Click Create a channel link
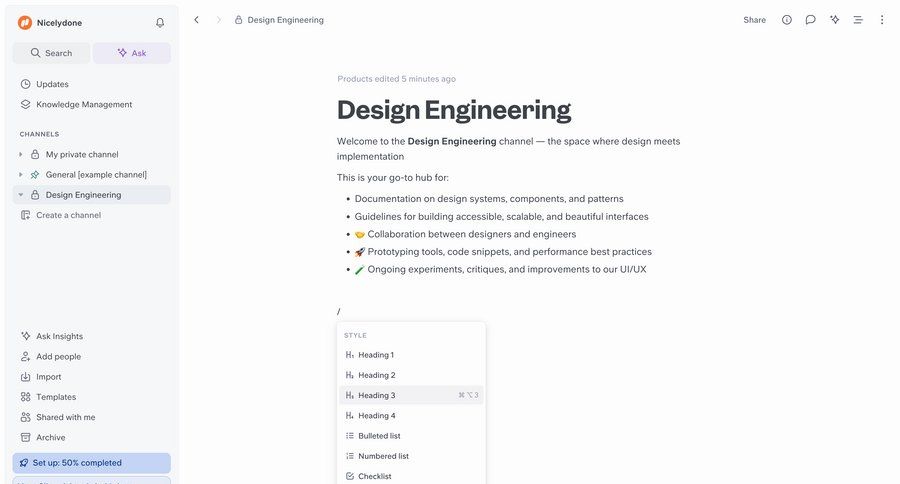Image resolution: width=900 pixels, height=484 pixels. (x=68, y=215)
